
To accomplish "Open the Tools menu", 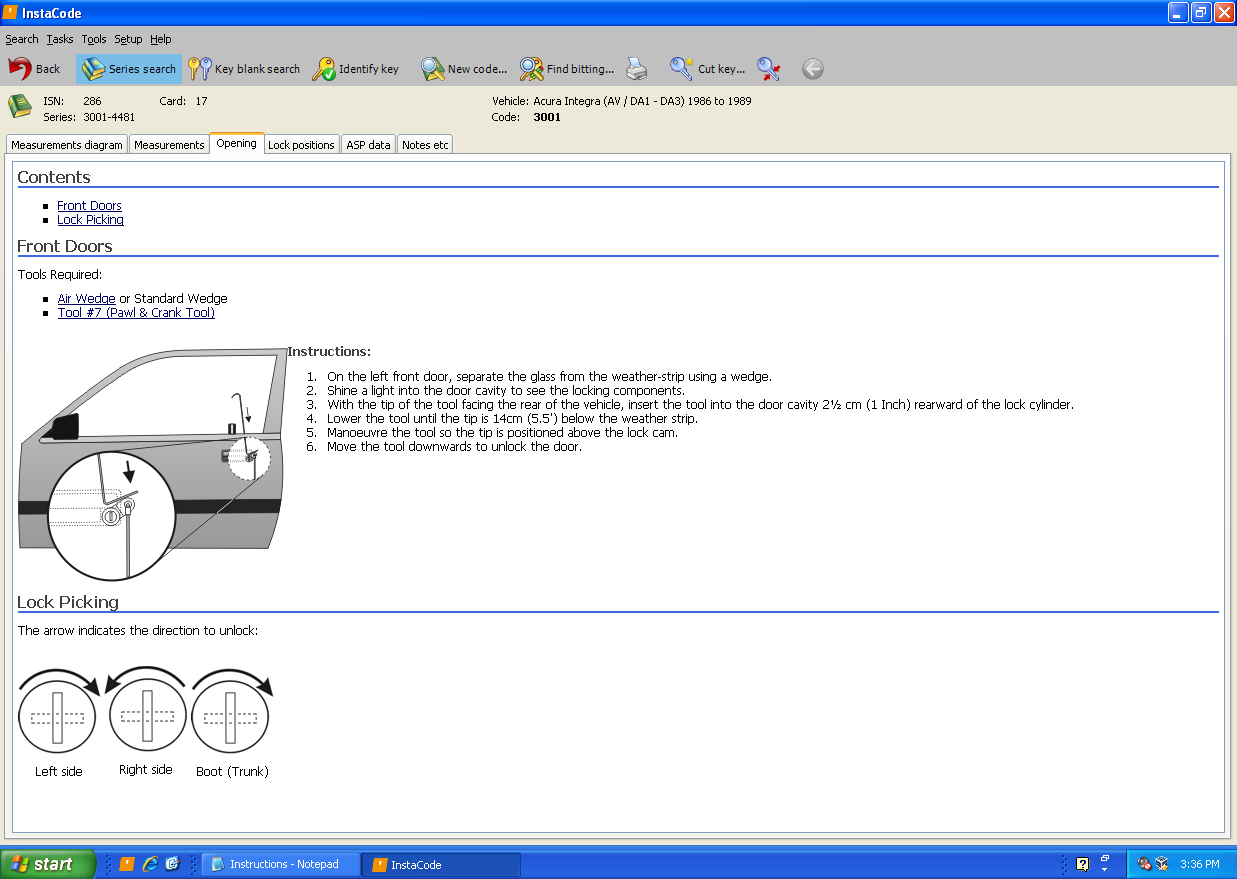I will point(94,39).
